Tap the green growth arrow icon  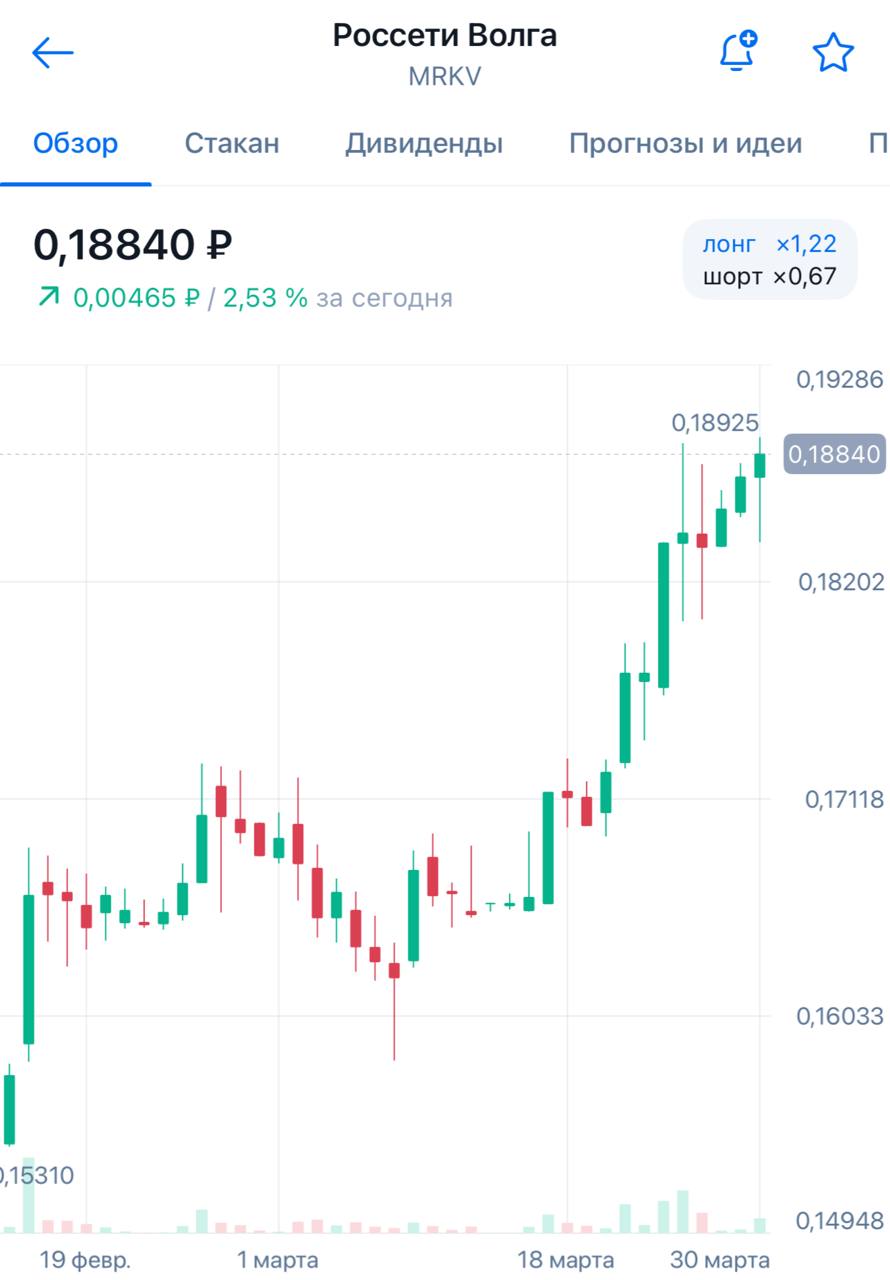[47, 296]
